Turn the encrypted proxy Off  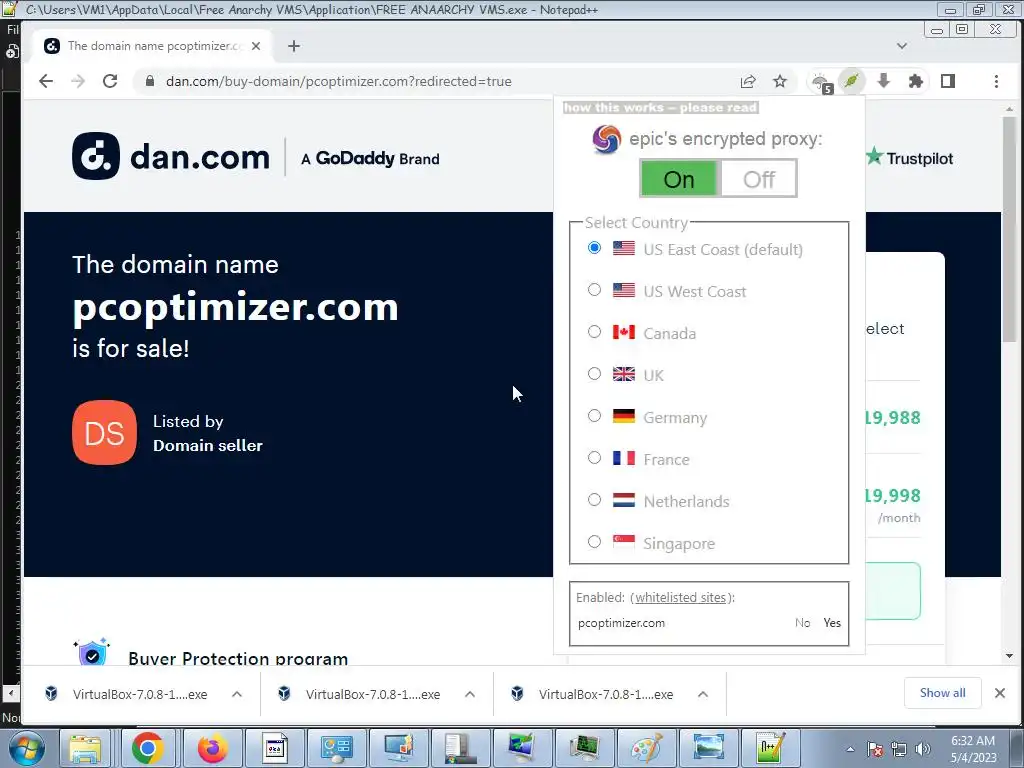click(x=758, y=179)
